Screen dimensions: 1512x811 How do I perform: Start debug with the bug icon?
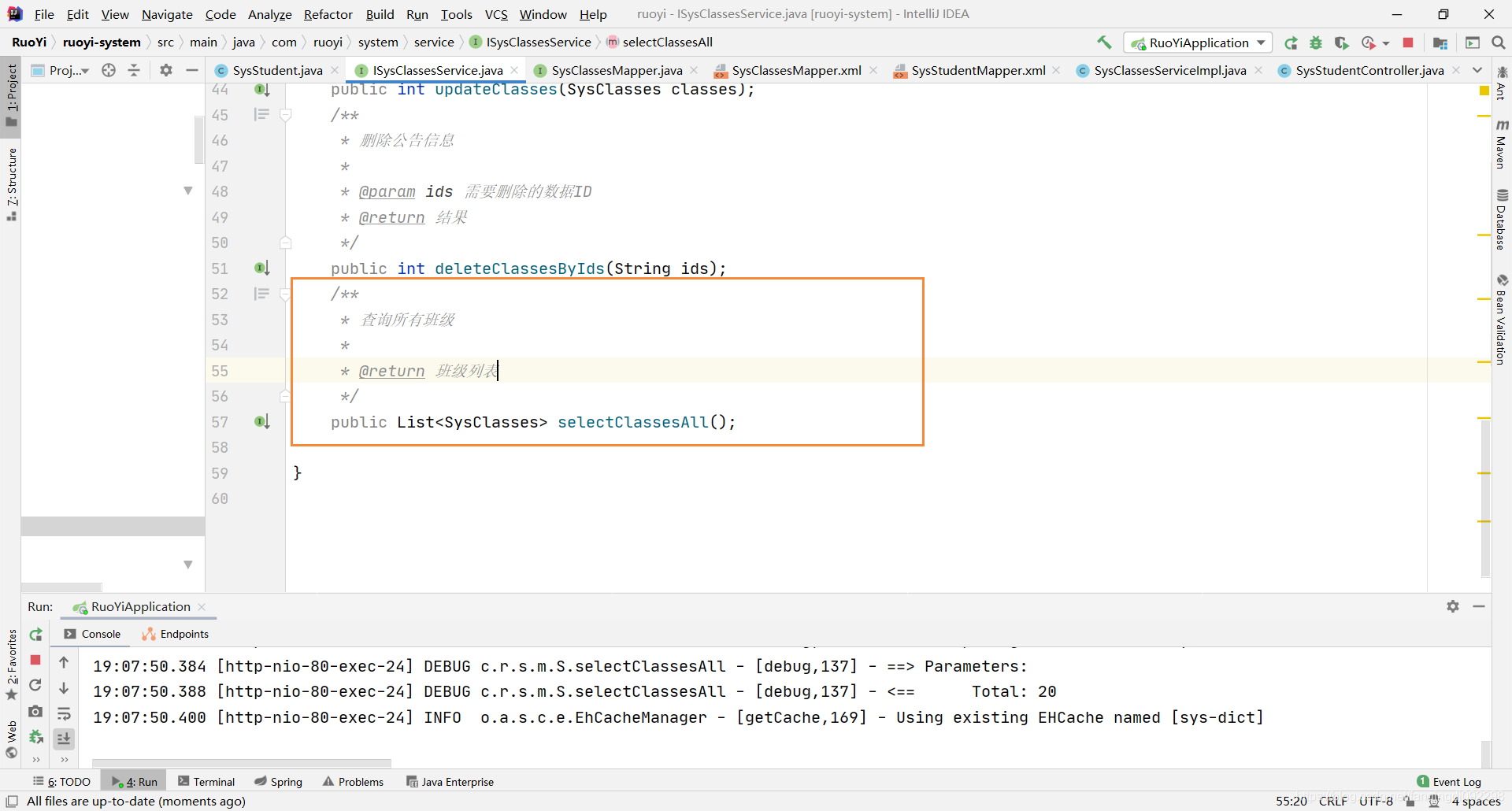pyautogui.click(x=1316, y=43)
